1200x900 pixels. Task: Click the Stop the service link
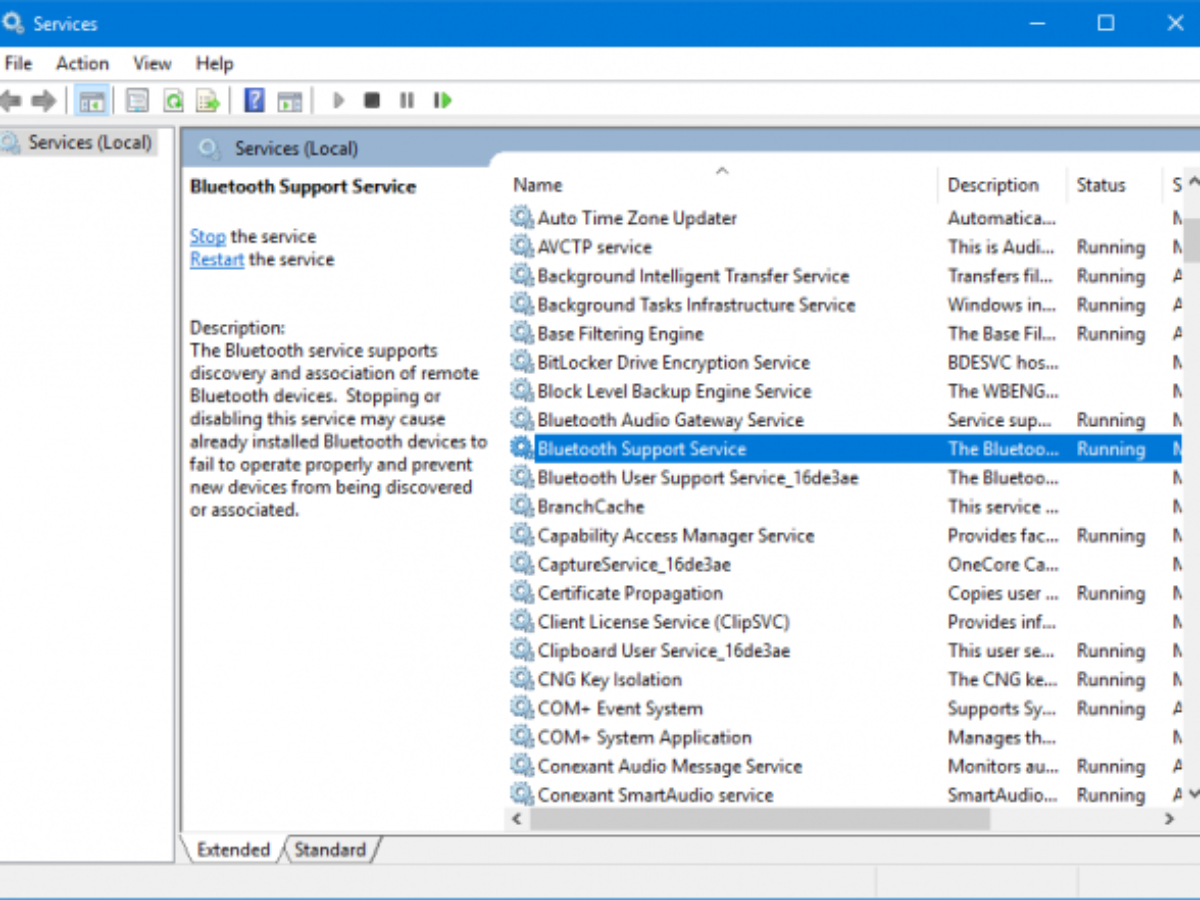(x=207, y=237)
